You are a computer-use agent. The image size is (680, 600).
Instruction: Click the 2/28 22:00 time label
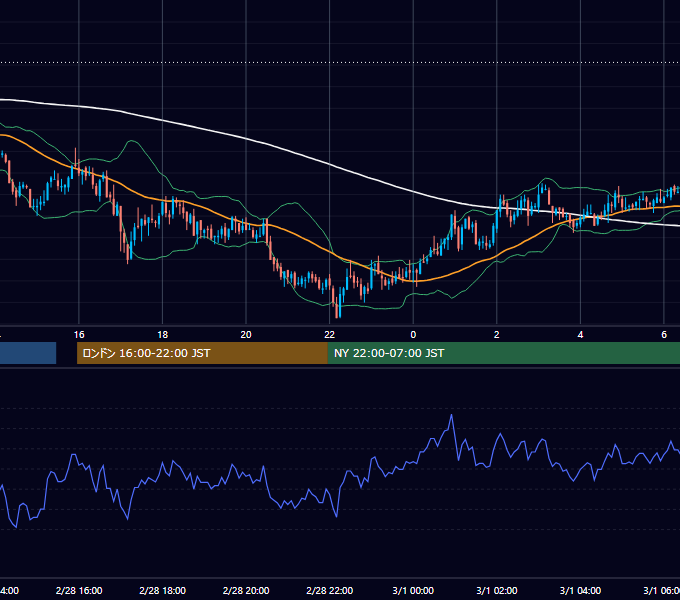[330, 590]
